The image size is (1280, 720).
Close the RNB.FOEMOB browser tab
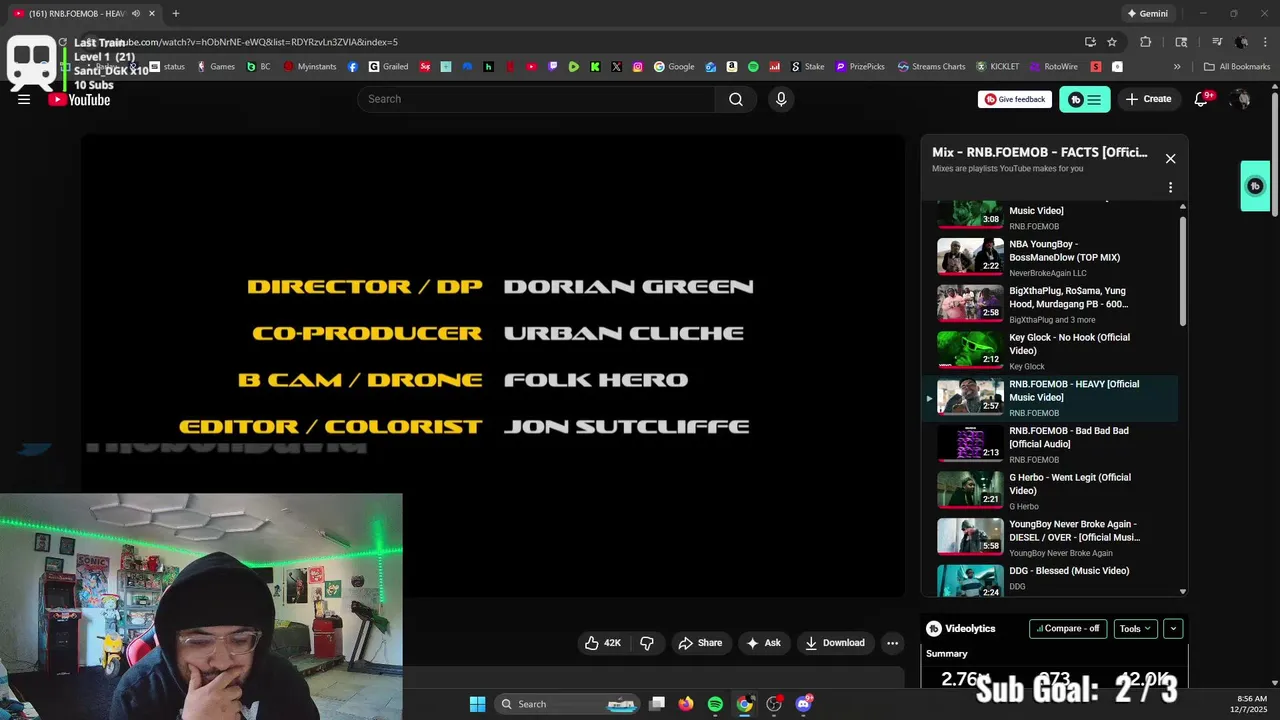pos(152,13)
